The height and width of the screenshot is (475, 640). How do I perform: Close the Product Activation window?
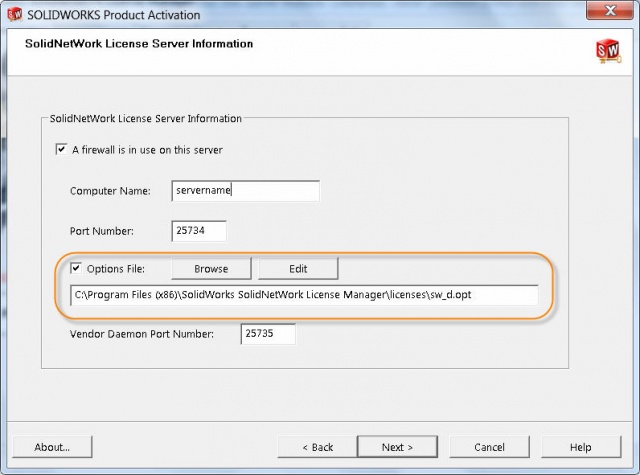[x=610, y=11]
